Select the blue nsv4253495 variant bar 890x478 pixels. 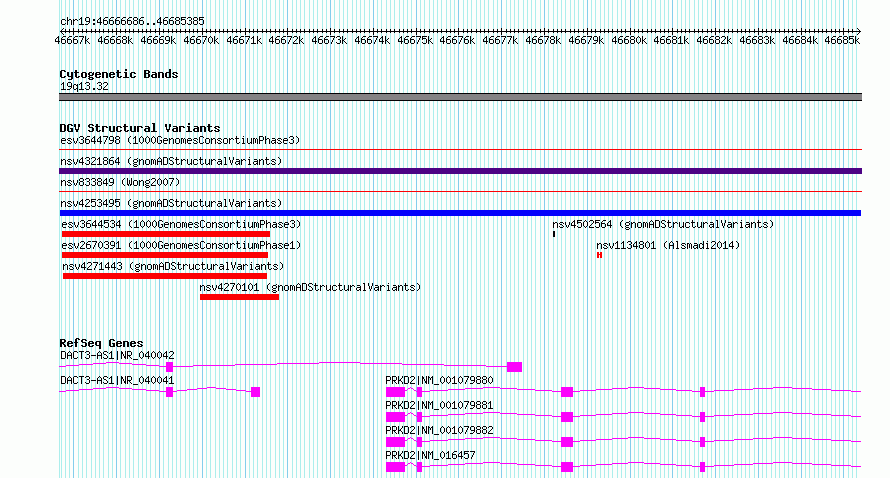(x=460, y=213)
